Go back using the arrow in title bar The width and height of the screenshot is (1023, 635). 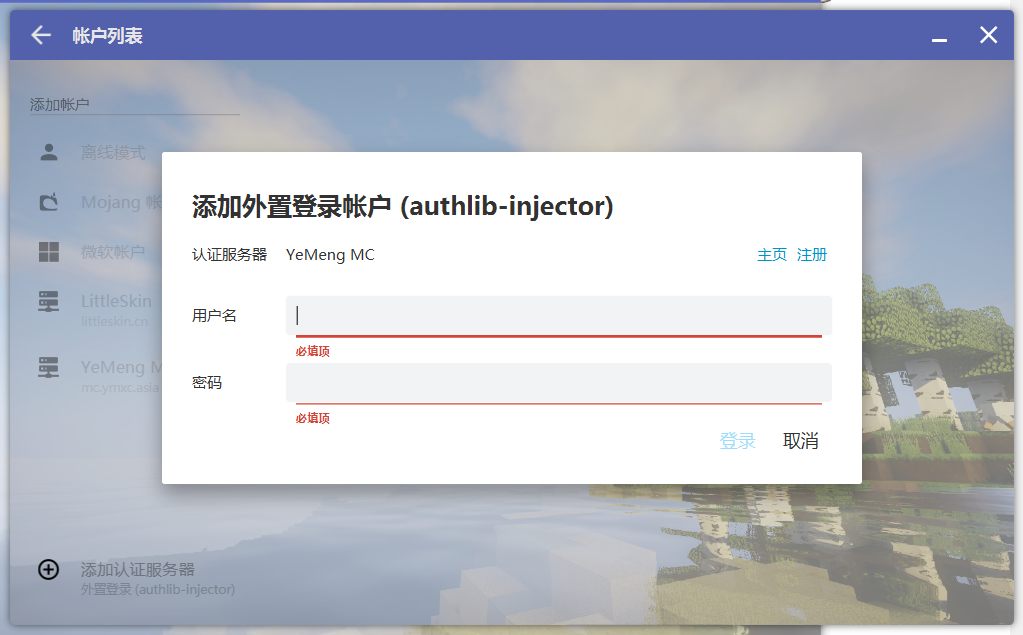click(x=41, y=35)
